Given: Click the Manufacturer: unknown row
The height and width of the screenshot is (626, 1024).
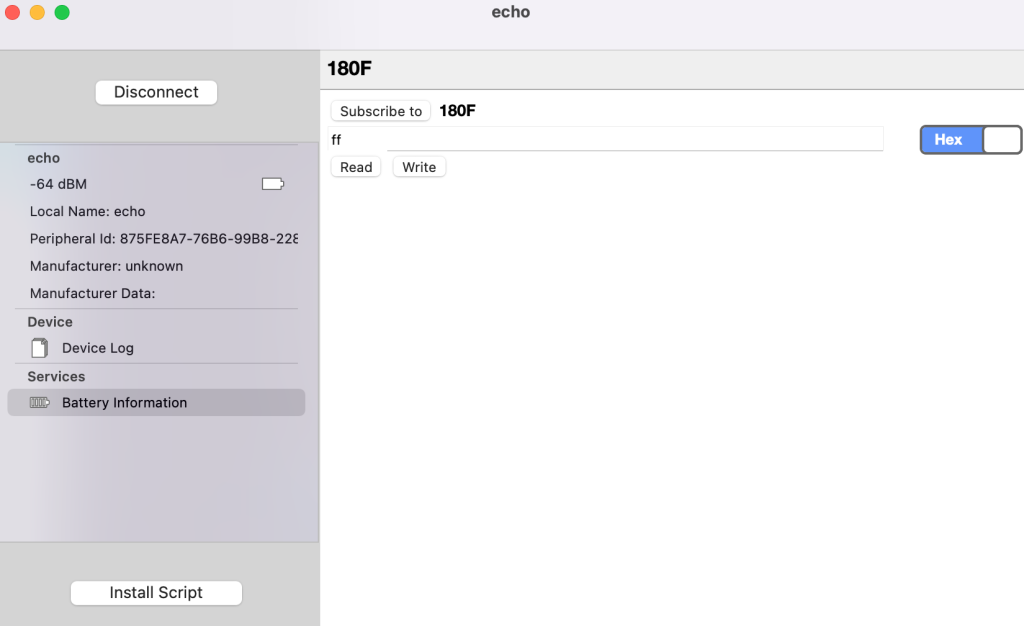Looking at the screenshot, I should click(x=106, y=266).
